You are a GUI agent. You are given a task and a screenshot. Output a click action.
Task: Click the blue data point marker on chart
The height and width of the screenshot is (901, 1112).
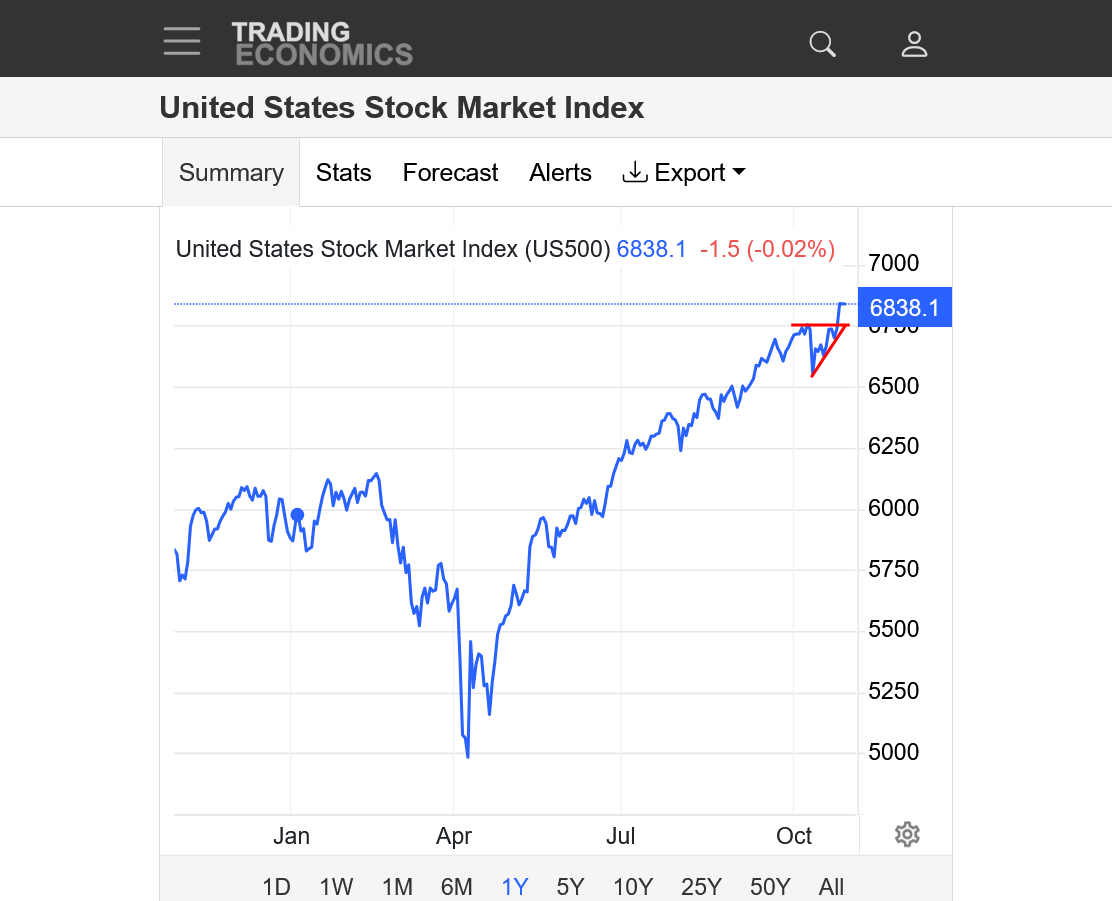(x=297, y=515)
